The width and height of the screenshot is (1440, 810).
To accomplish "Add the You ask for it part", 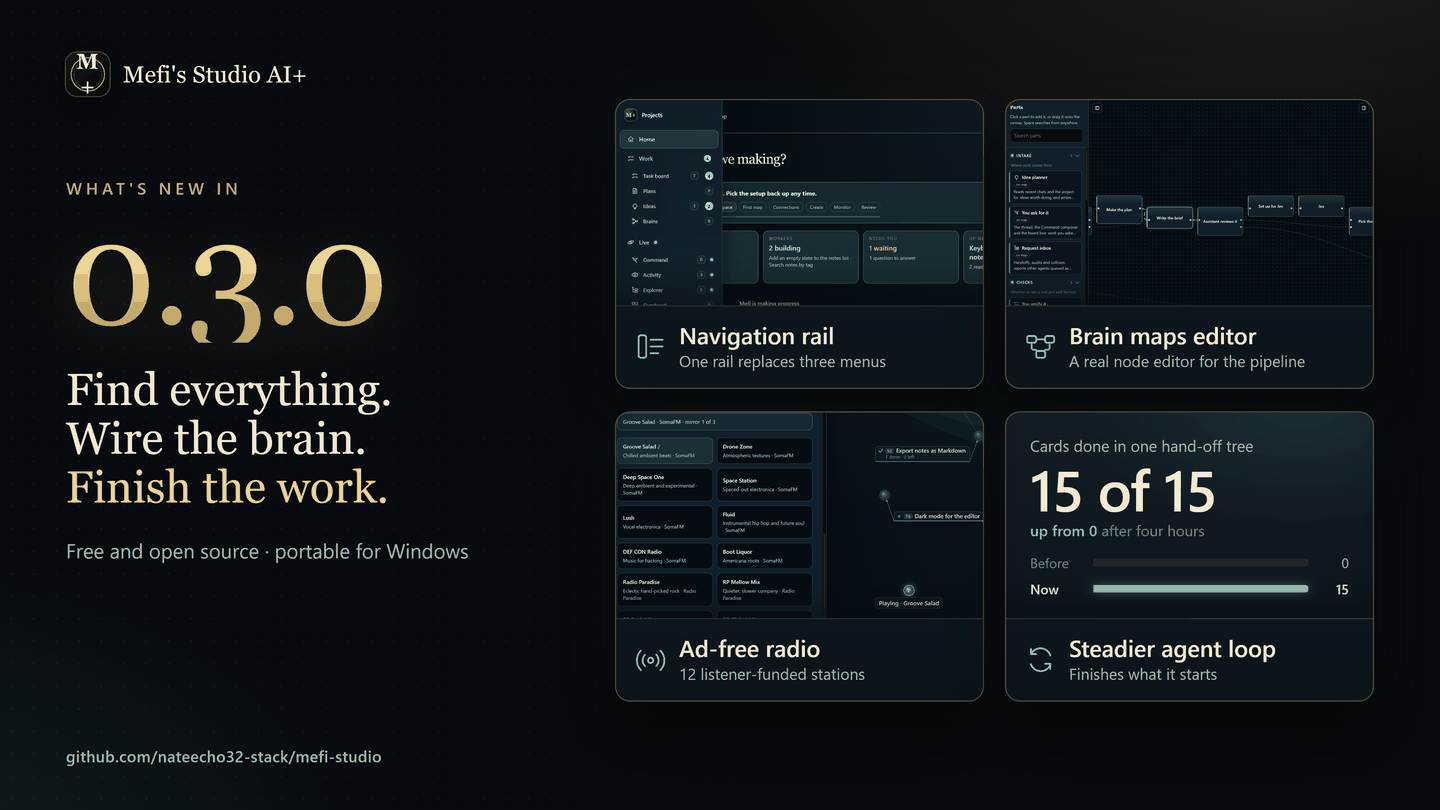I will (x=1046, y=222).
